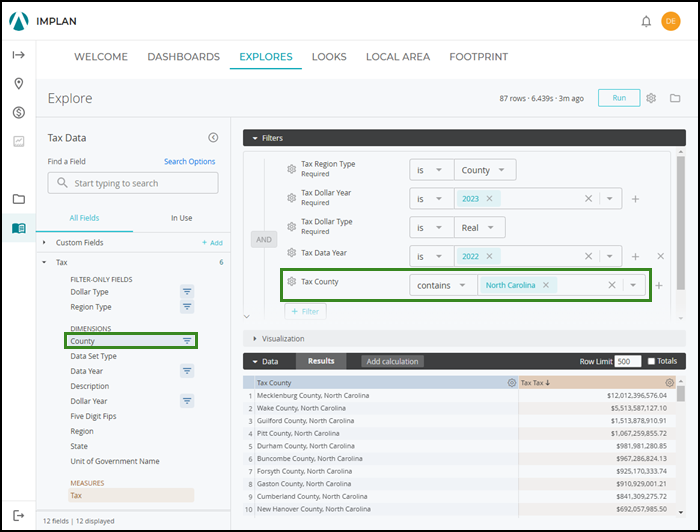700x532 pixels.
Task: Remove the 2022 tag from Data Year
Action: click(489, 256)
